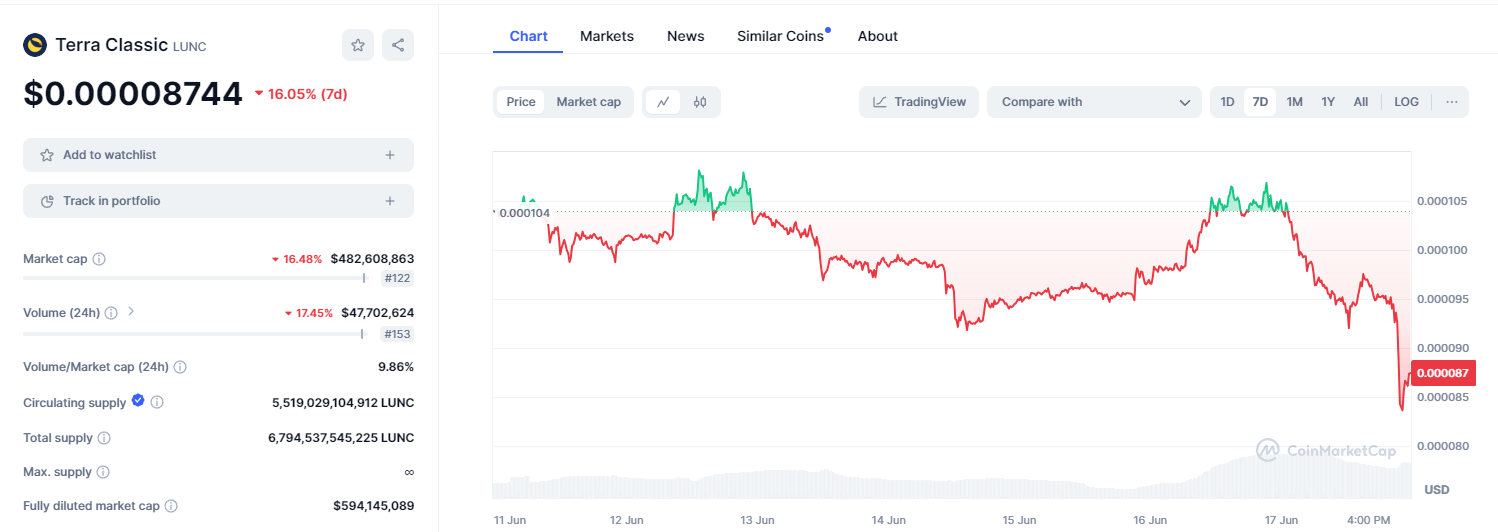Switch to candlestick chart icon
This screenshot has width=1498, height=532.
[x=700, y=102]
